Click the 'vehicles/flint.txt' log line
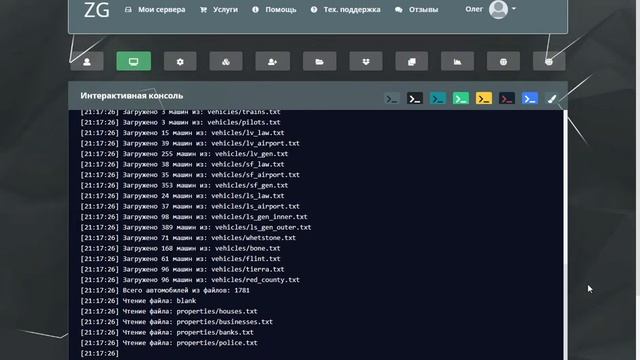640x360 pixels. click(180, 259)
